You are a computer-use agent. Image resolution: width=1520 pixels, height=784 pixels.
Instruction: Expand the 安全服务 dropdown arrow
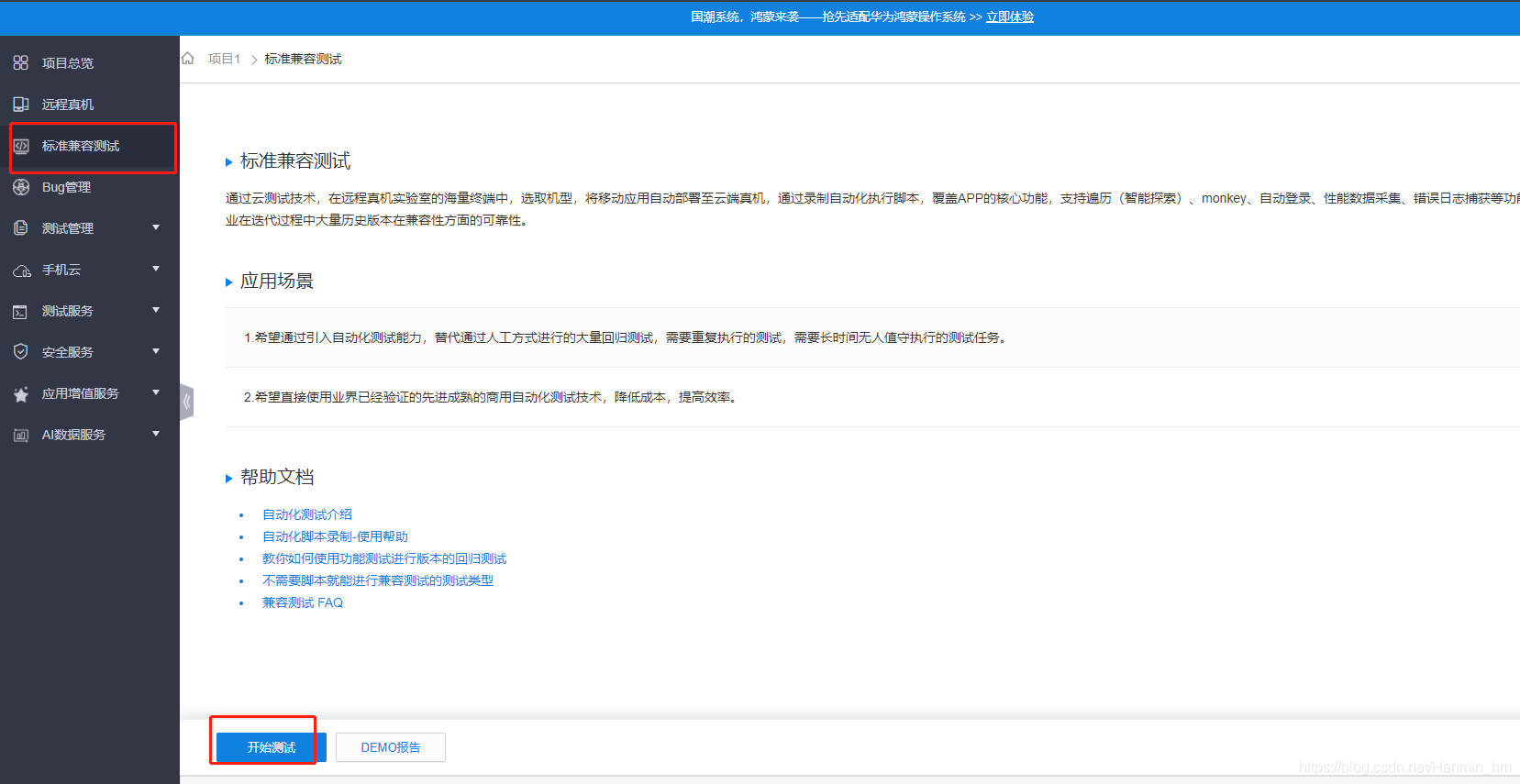point(156,351)
